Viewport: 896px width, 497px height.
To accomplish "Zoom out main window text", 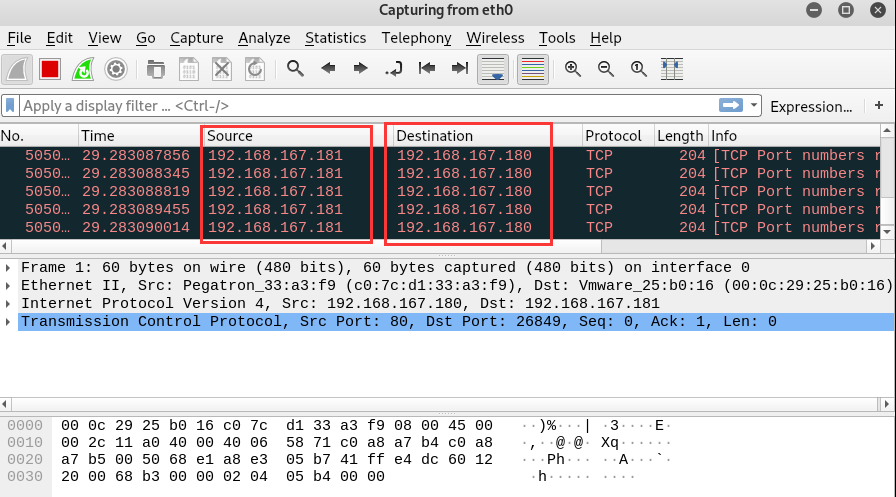I will pos(606,69).
